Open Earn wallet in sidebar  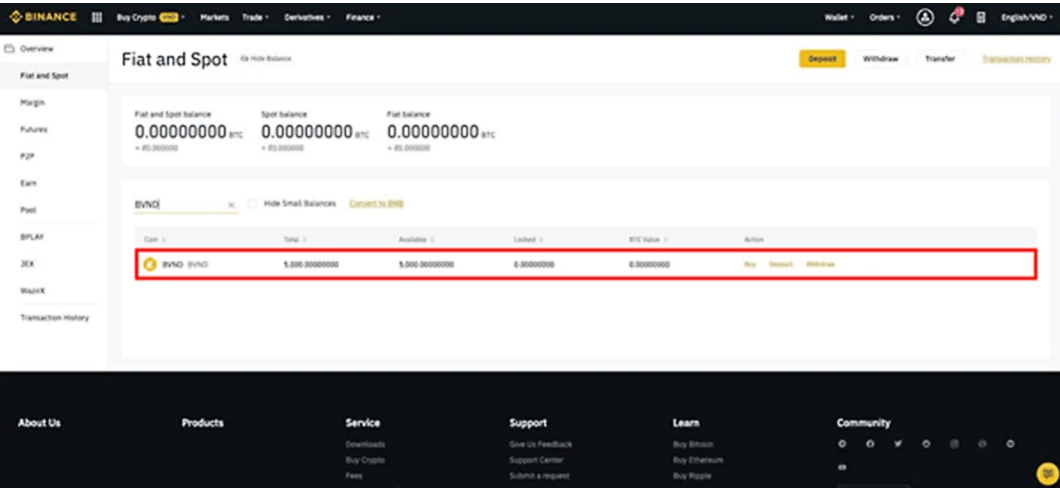(28, 183)
